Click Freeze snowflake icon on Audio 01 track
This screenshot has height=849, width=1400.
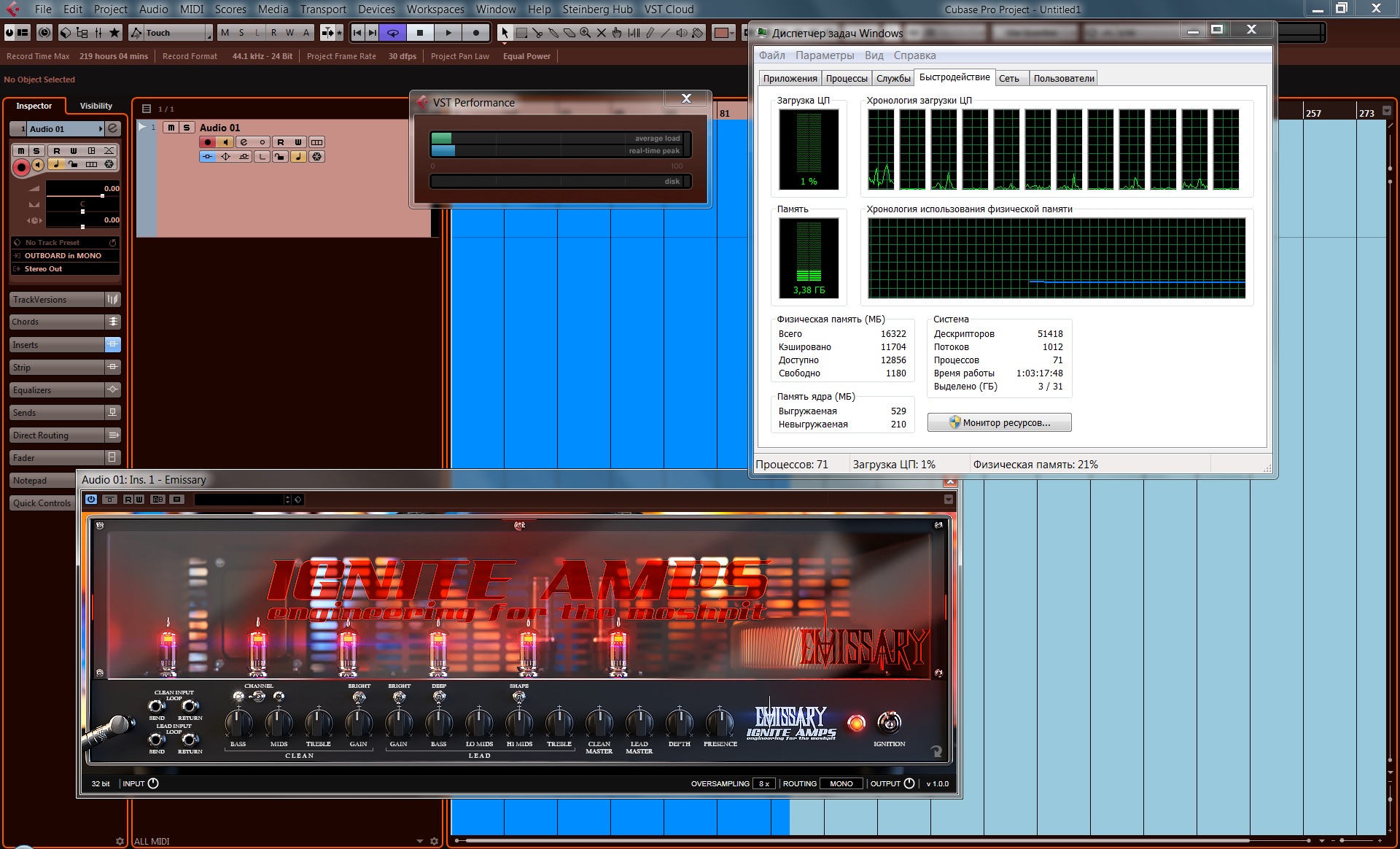pyautogui.click(x=316, y=157)
